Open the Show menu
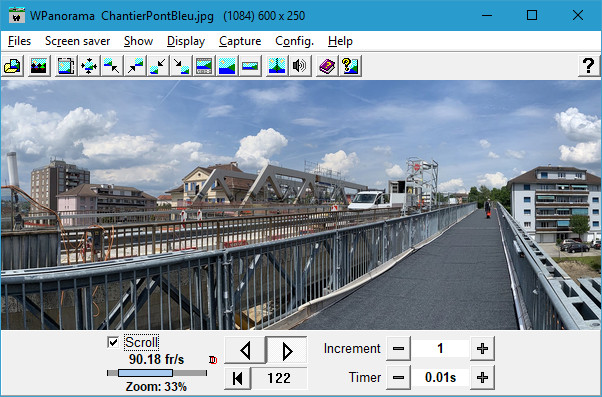 [138, 41]
